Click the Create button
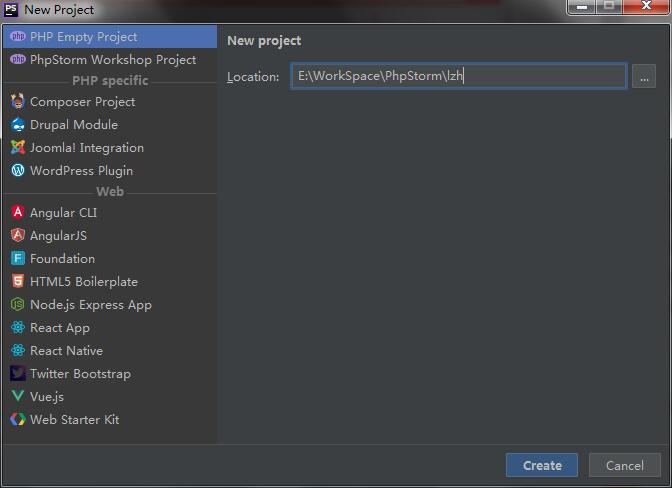Image resolution: width=672 pixels, height=488 pixels. pyautogui.click(x=542, y=465)
